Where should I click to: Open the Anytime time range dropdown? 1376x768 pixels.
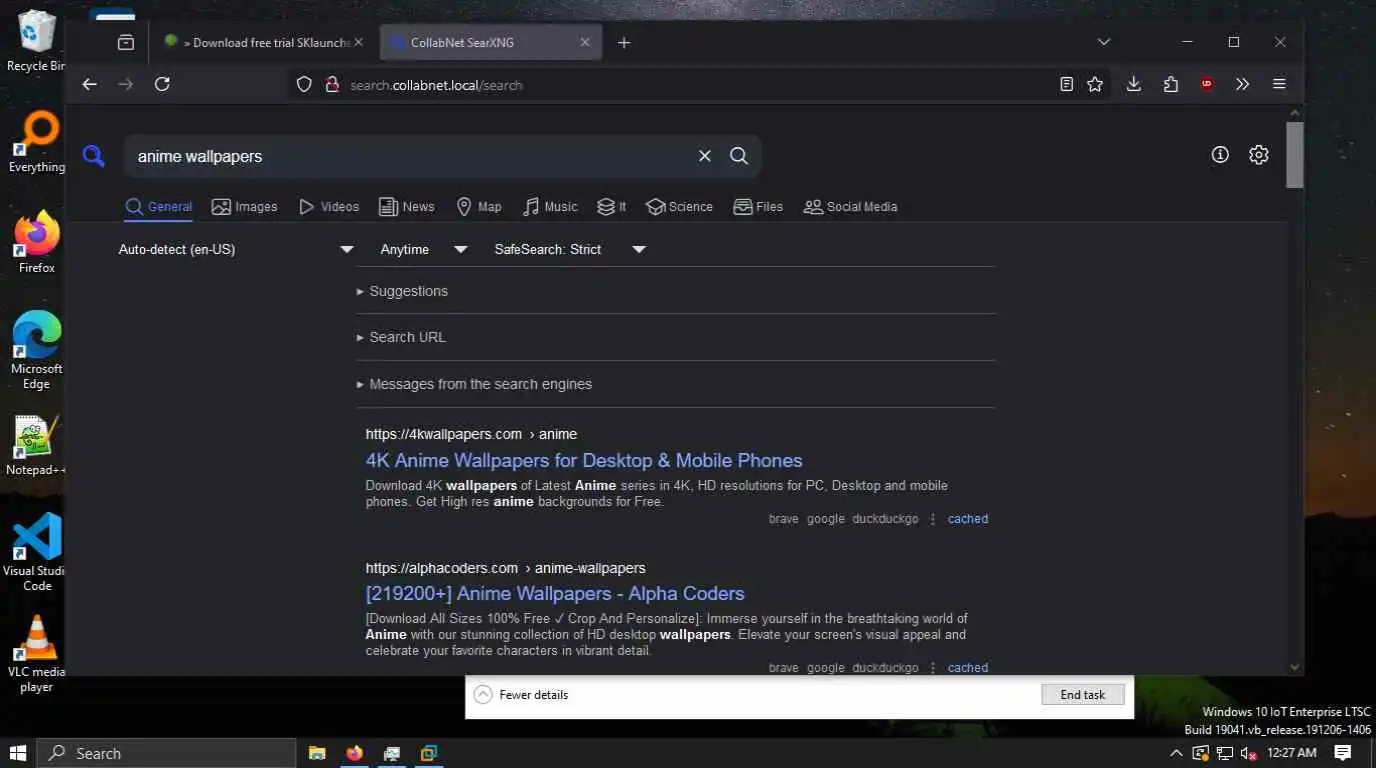(x=424, y=249)
